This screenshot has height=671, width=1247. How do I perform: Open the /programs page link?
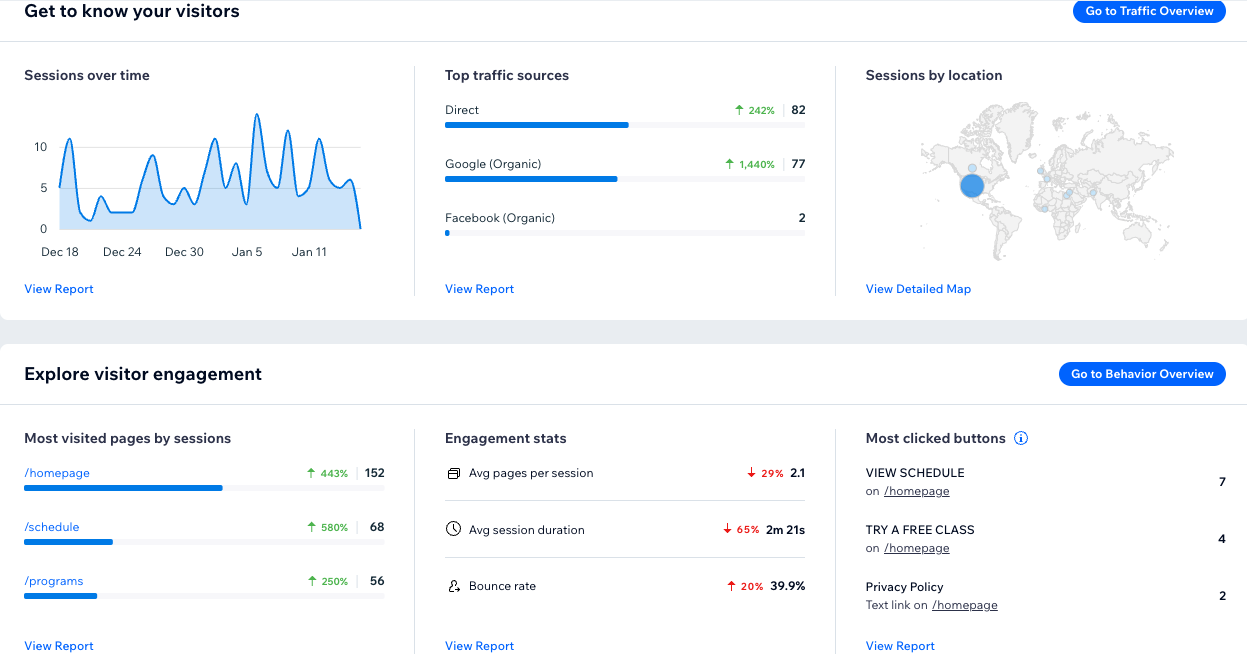click(x=54, y=581)
